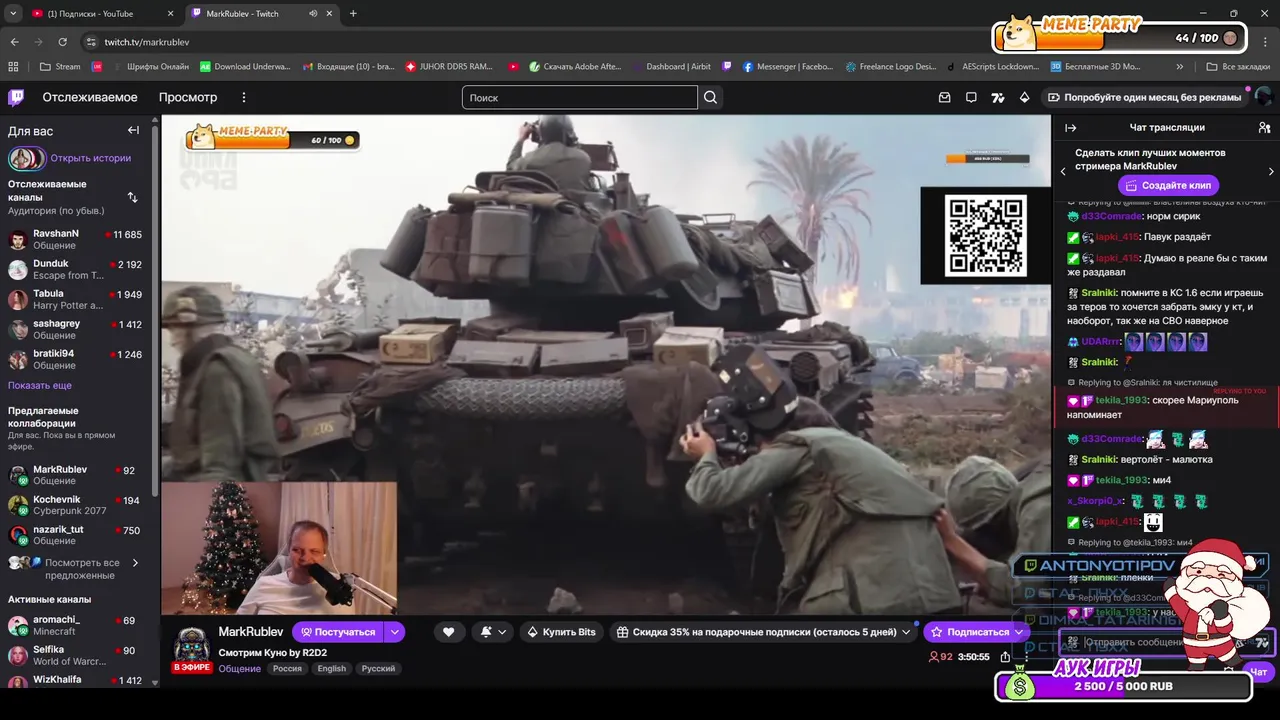Expand the Подписаться subscribe dropdown
This screenshot has height=720, width=1280.
(1019, 631)
